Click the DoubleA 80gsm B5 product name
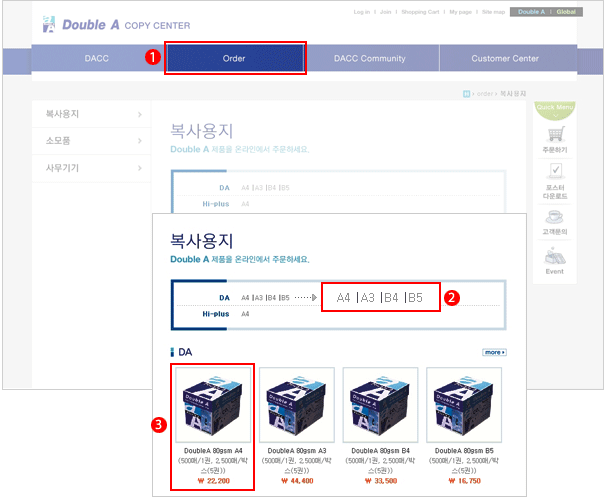The image size is (604, 497). tap(464, 450)
